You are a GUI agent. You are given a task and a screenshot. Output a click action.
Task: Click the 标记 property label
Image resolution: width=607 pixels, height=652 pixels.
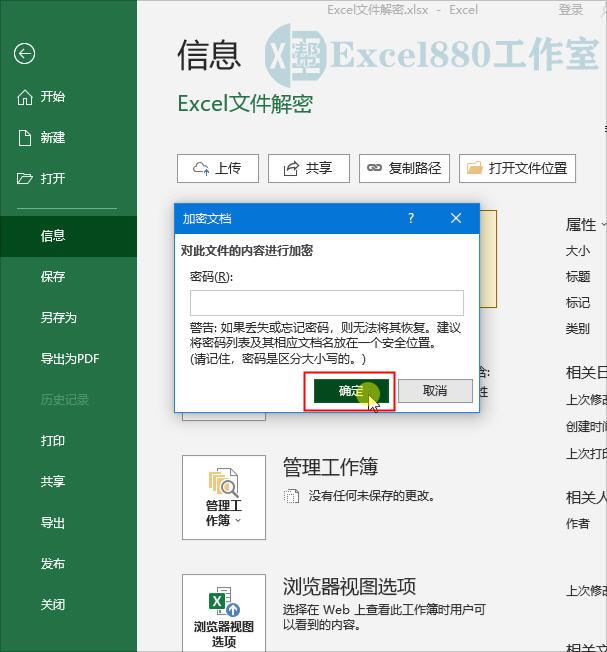tap(578, 303)
